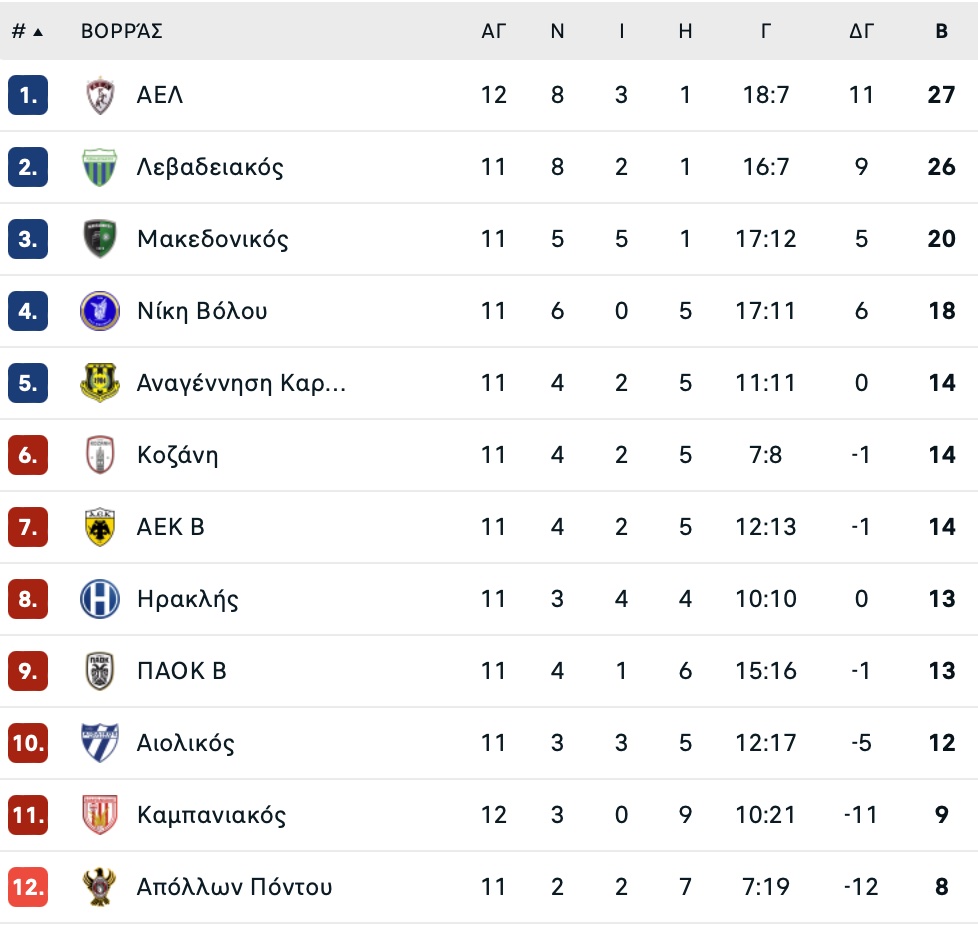Sort table by the # rank column
Screen dimensions: 978x928
click(x=27, y=31)
